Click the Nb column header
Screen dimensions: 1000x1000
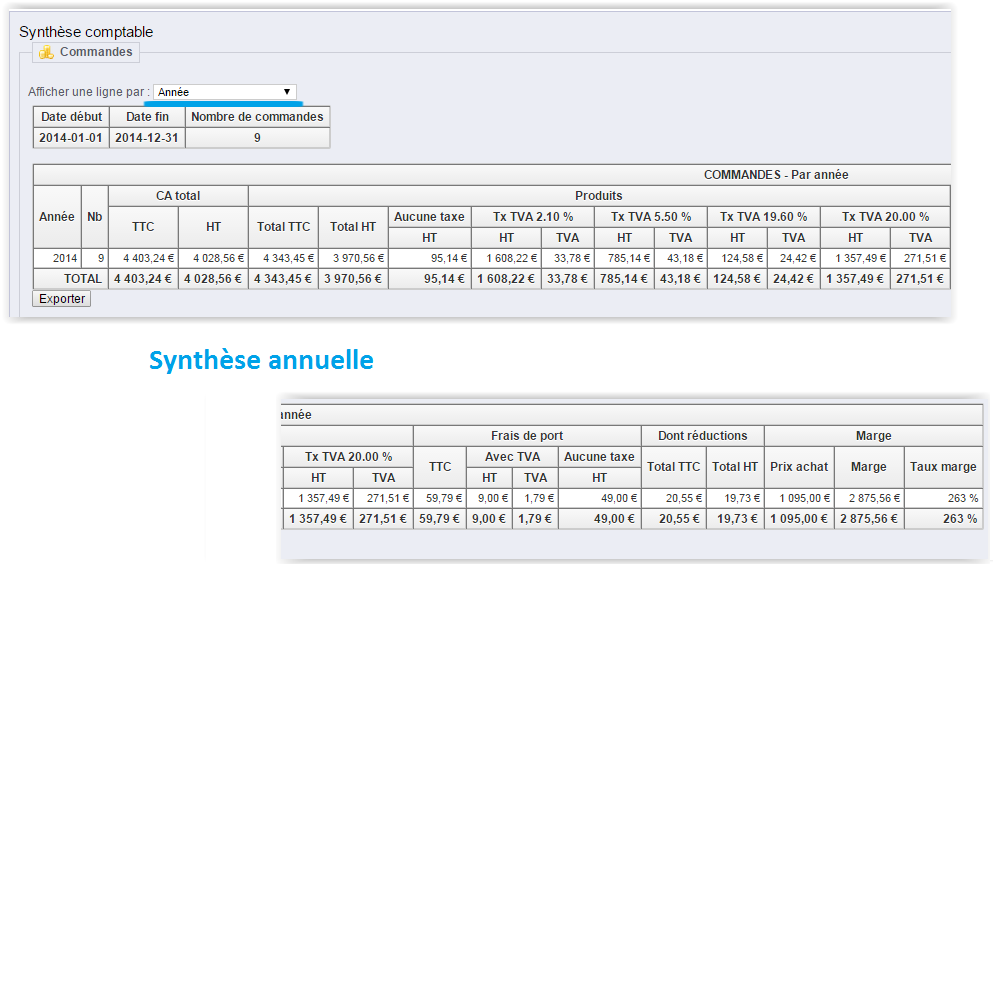(x=95, y=217)
